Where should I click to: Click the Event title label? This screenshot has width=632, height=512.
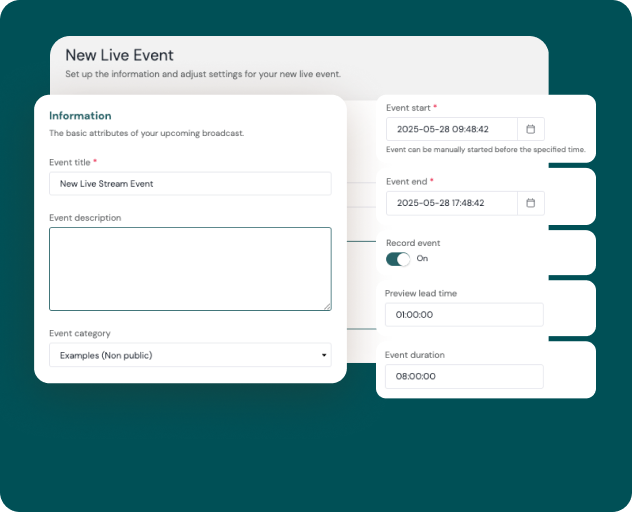(70, 162)
